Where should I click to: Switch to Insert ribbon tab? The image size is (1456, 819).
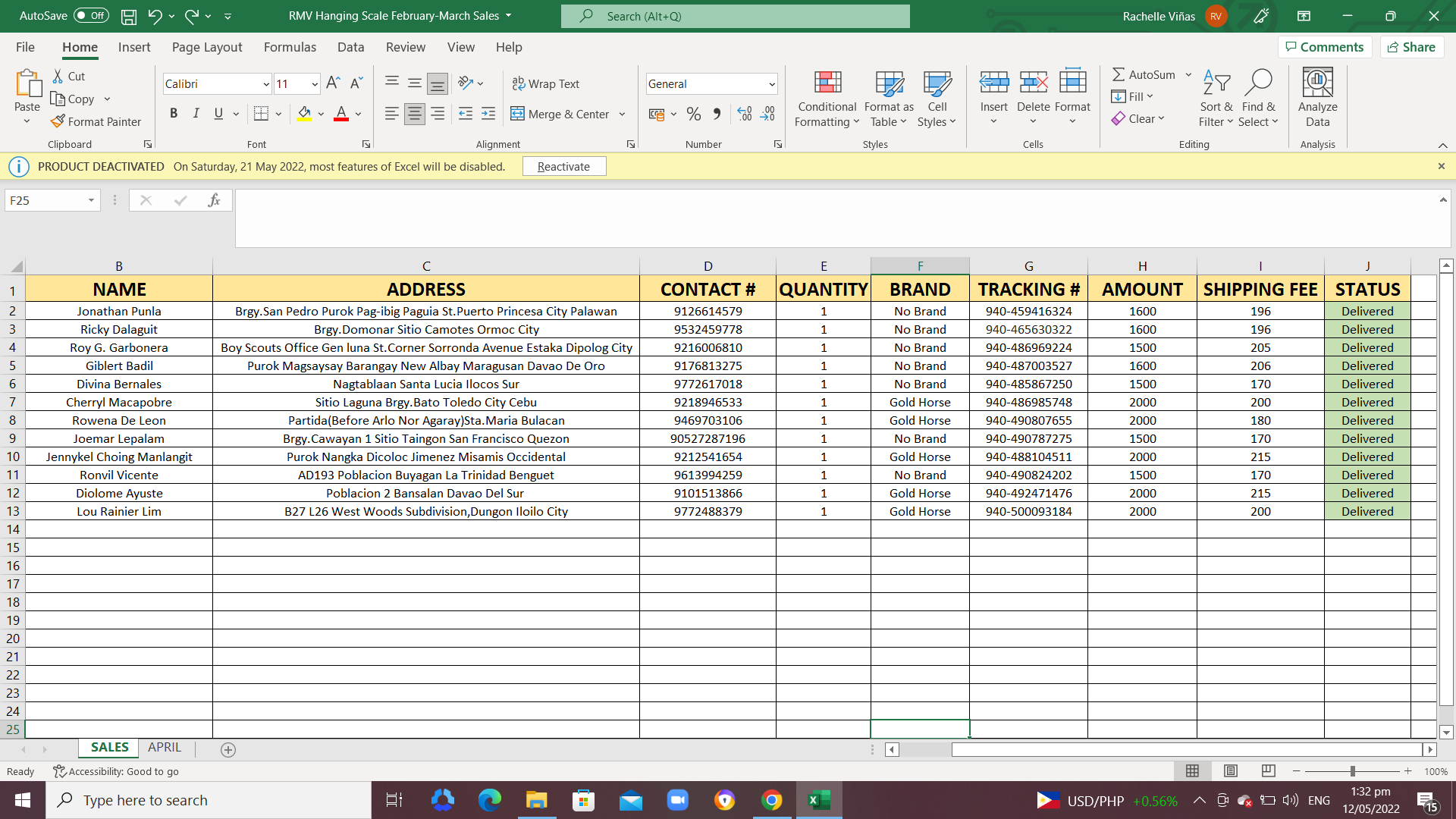134,47
